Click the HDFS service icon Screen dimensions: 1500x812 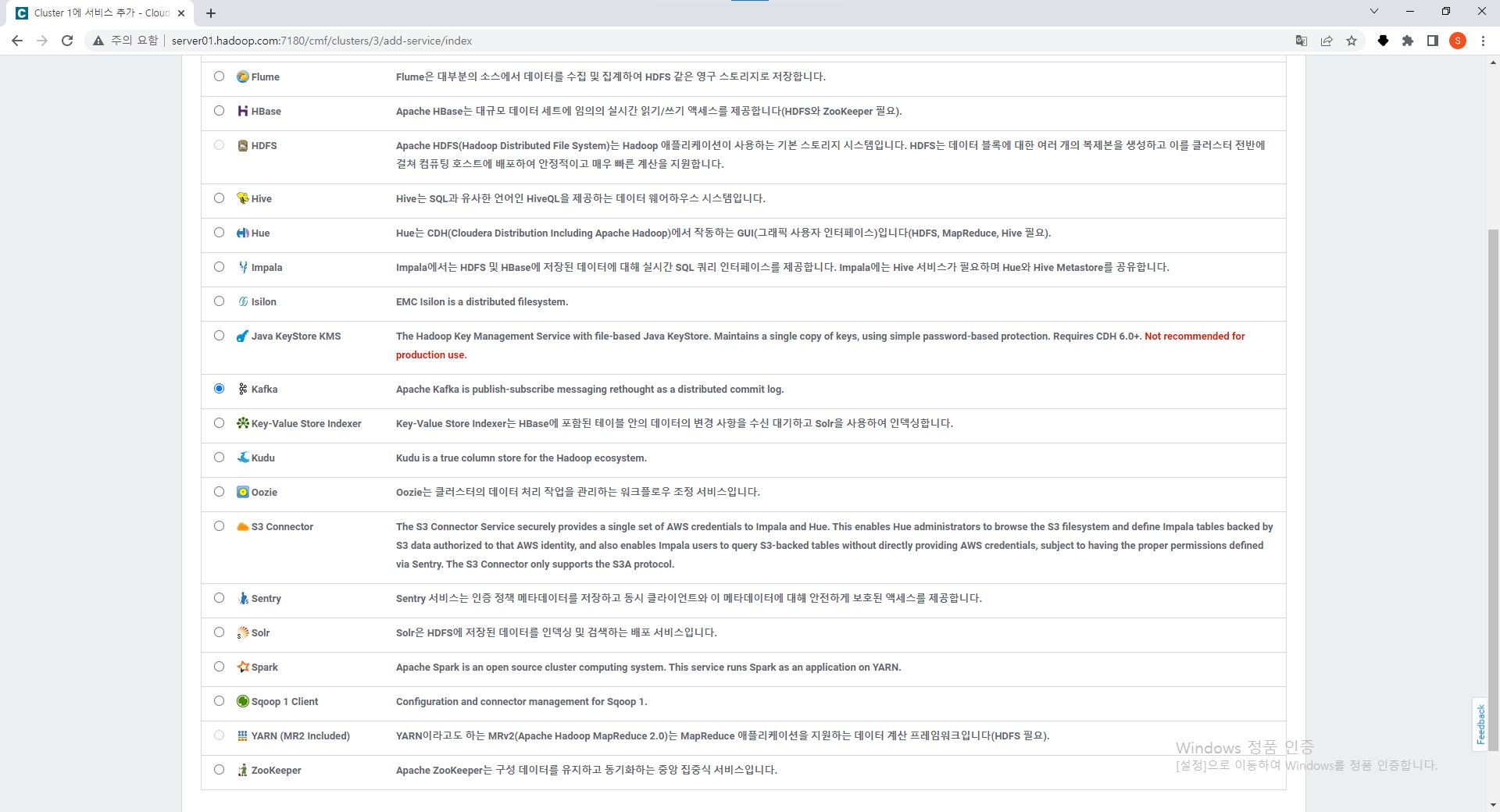point(243,145)
